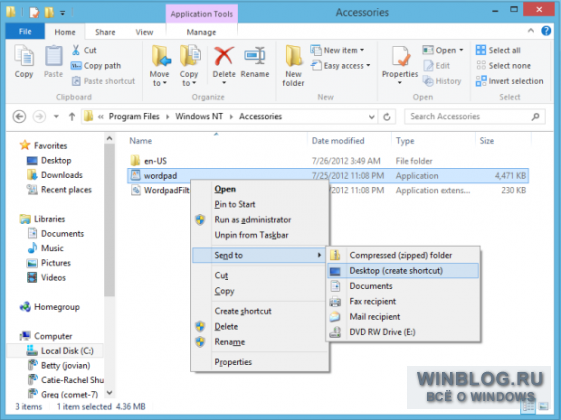Open the Move to folder button
This screenshot has width=561, height=420.
coord(160,66)
